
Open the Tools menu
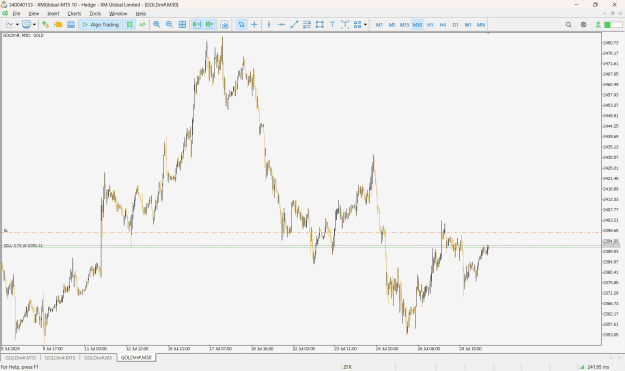coord(95,14)
